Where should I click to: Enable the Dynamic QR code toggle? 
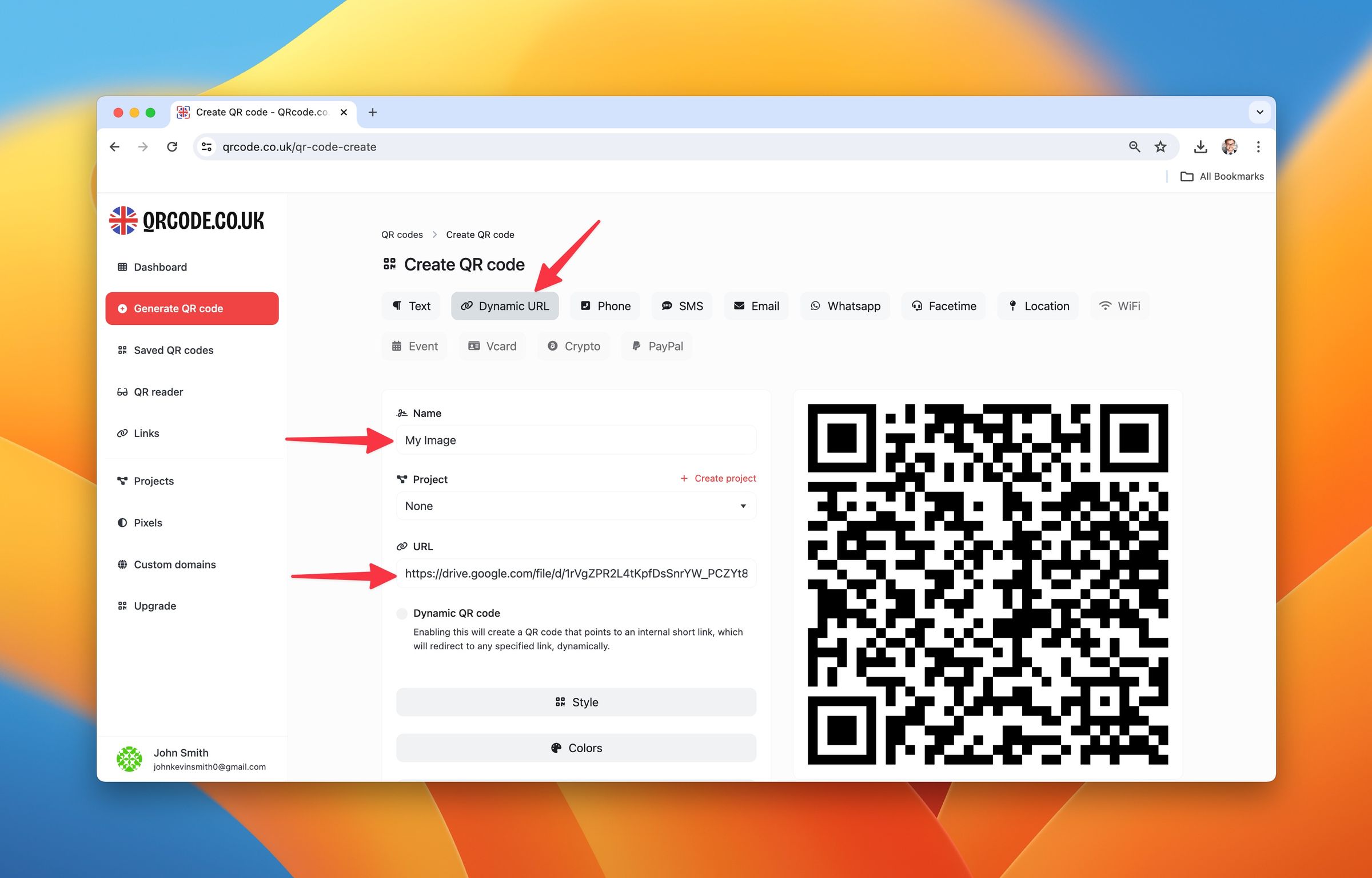coord(402,613)
